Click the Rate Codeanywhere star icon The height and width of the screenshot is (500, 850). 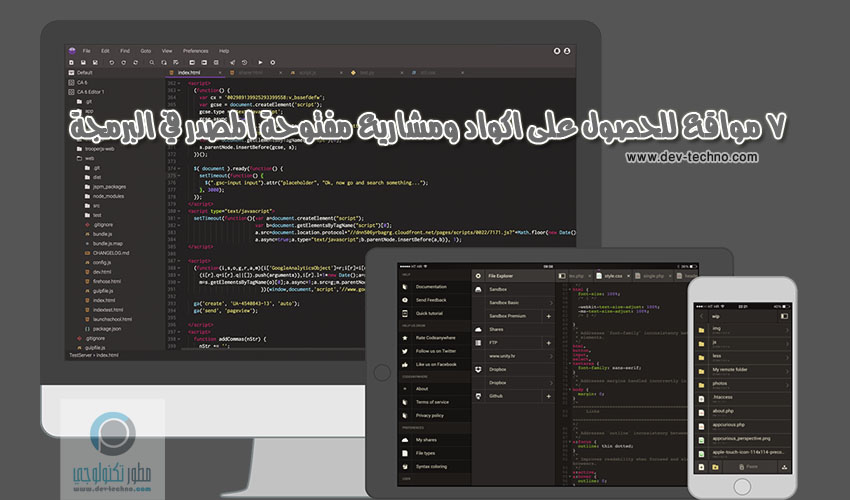[x=405, y=338]
